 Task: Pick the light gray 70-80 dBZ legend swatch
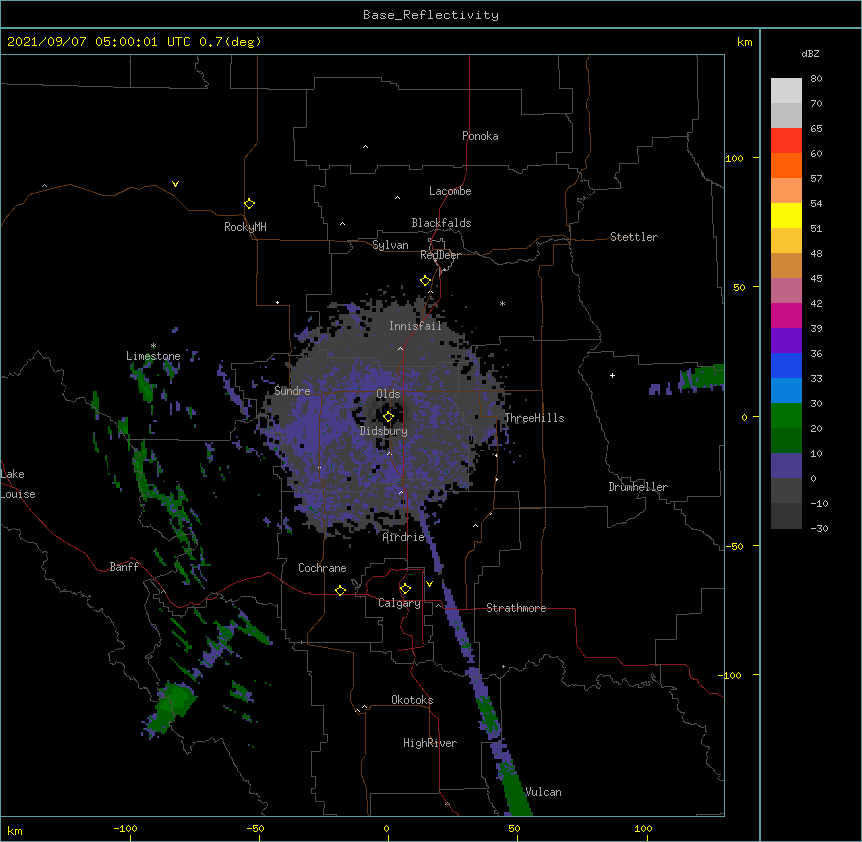click(x=786, y=91)
